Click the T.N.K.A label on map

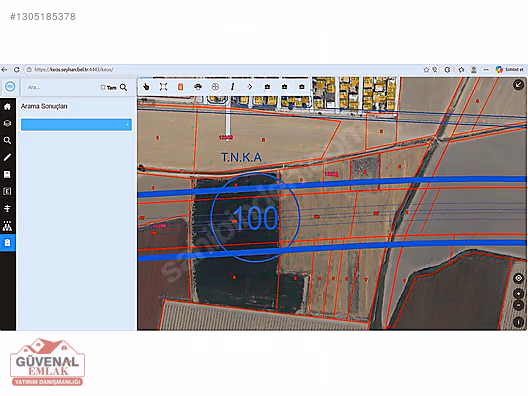pos(241,157)
